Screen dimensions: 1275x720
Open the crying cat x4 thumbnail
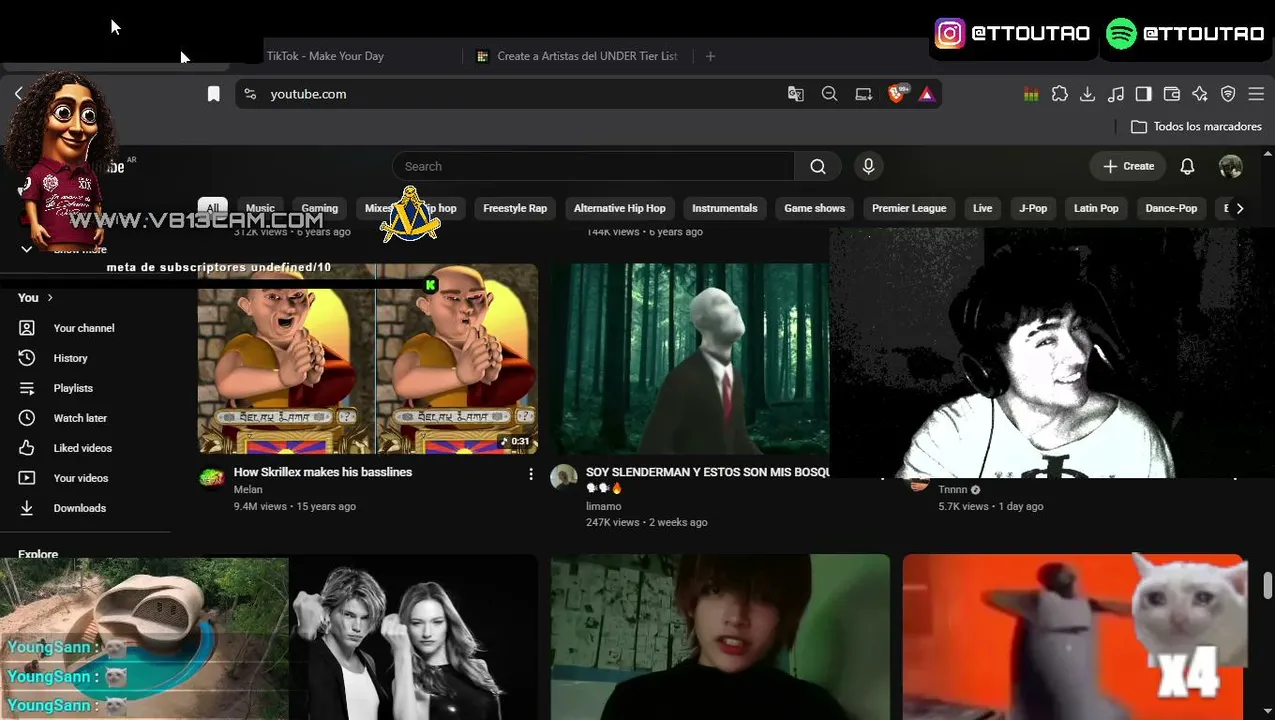coord(1074,637)
